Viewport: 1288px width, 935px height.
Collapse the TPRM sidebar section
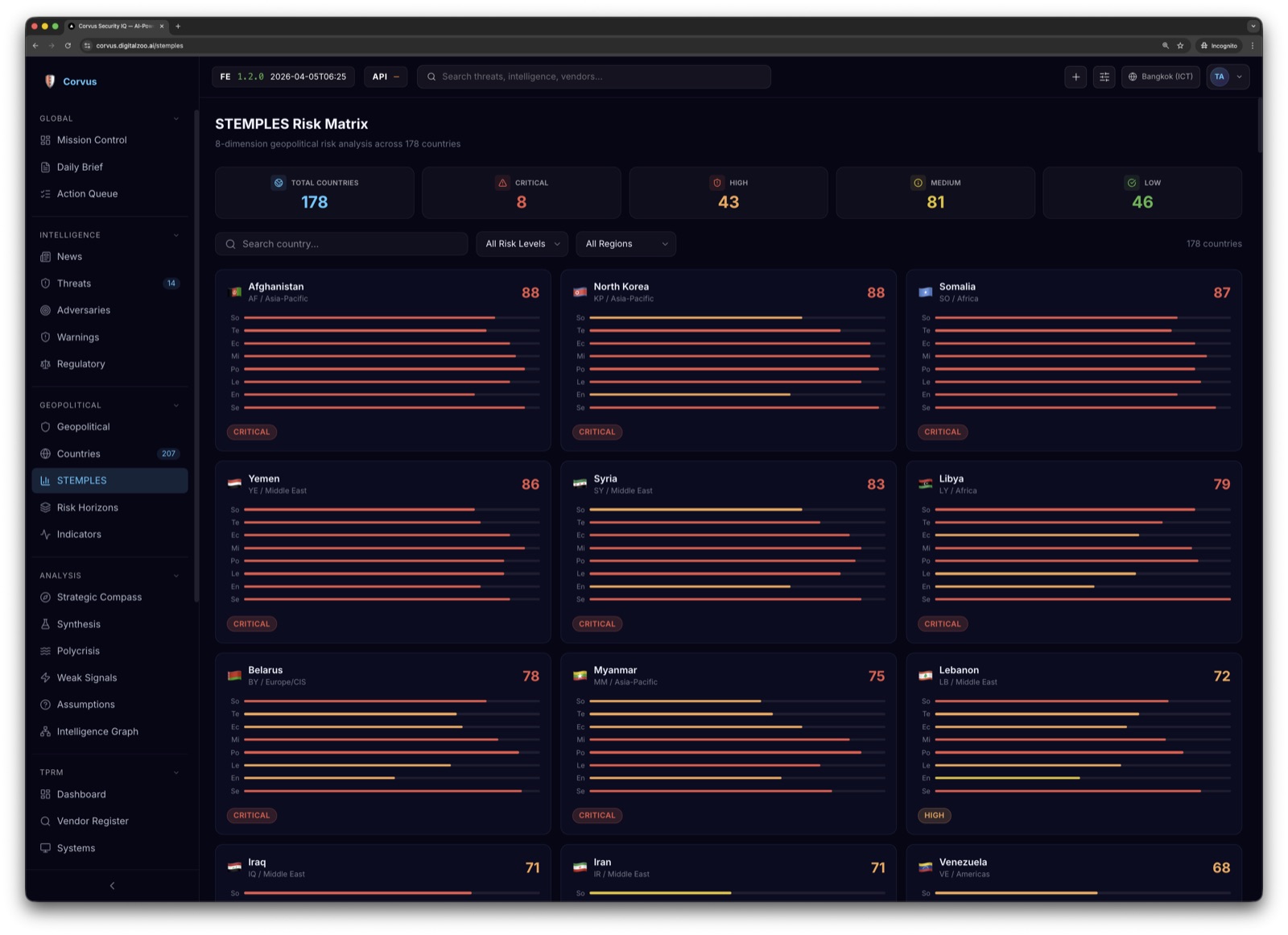176,772
